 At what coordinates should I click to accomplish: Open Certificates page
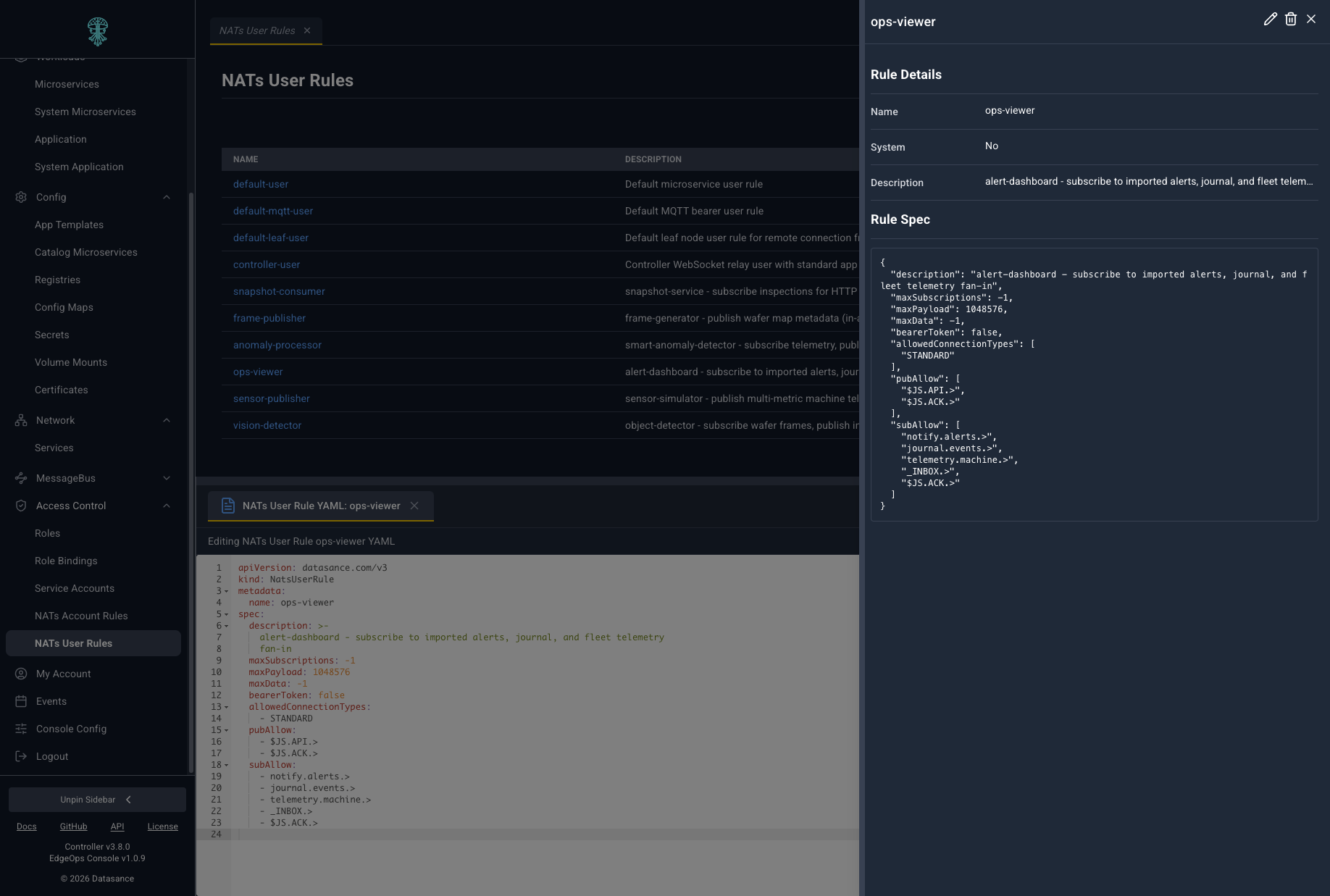(62, 390)
